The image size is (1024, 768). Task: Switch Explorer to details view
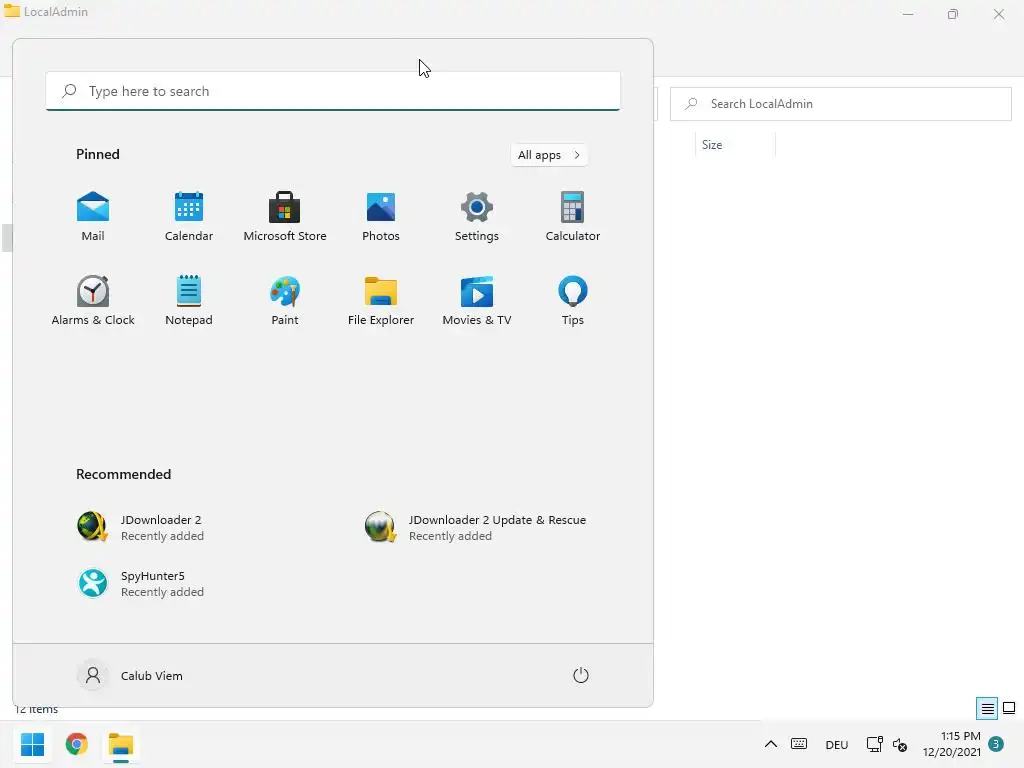click(x=987, y=708)
